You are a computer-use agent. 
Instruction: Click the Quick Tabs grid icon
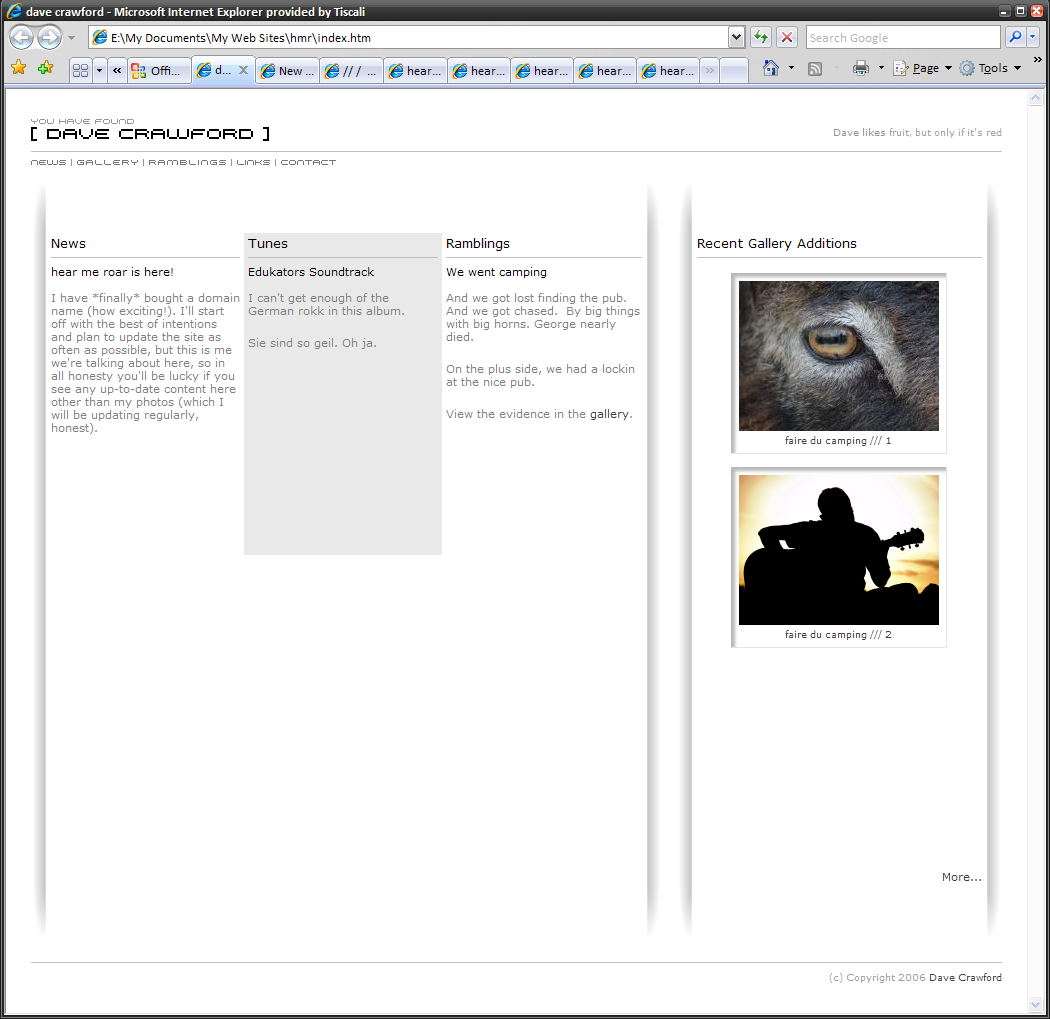[80, 70]
